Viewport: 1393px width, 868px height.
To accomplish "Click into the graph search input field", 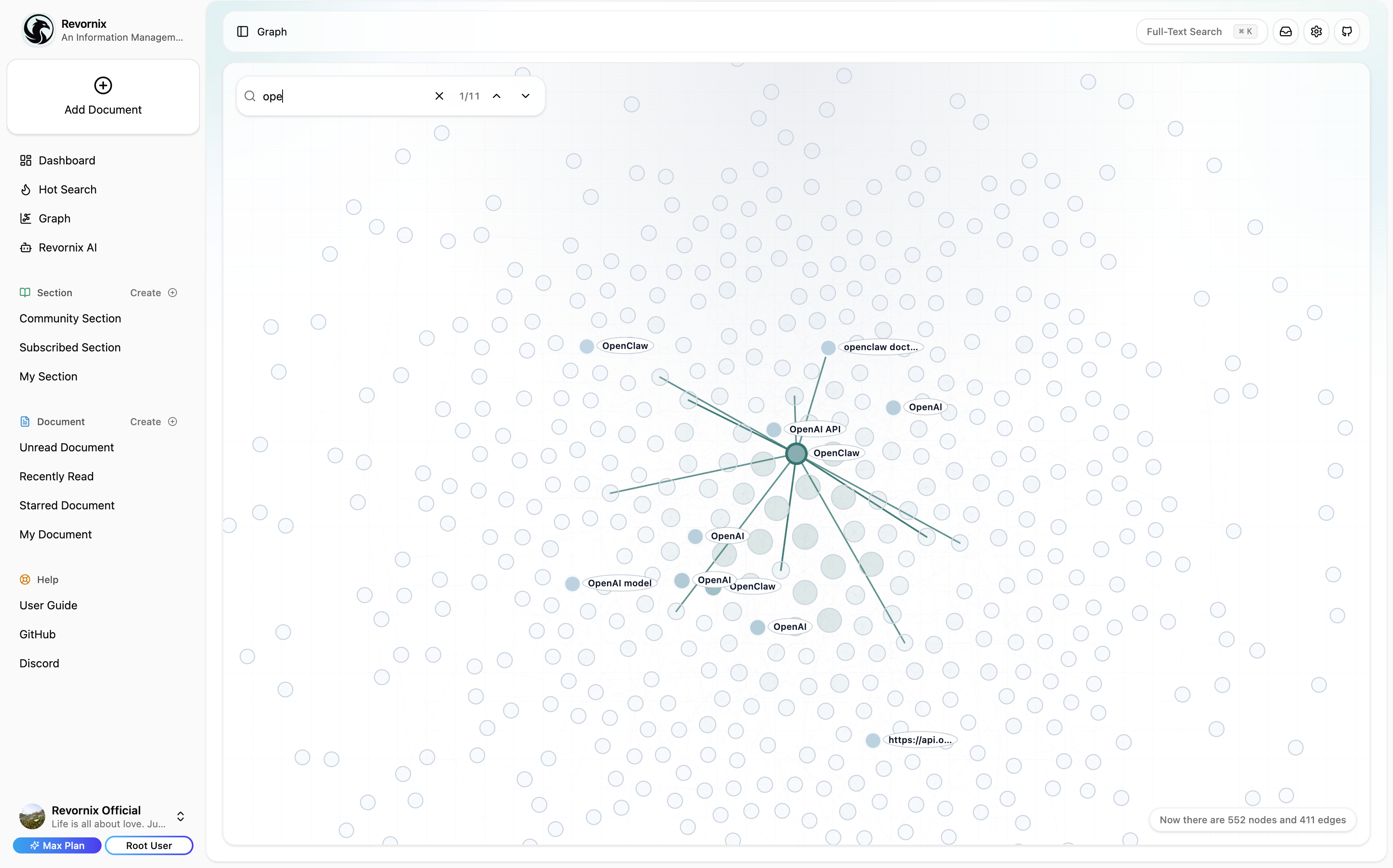I will pos(345,96).
